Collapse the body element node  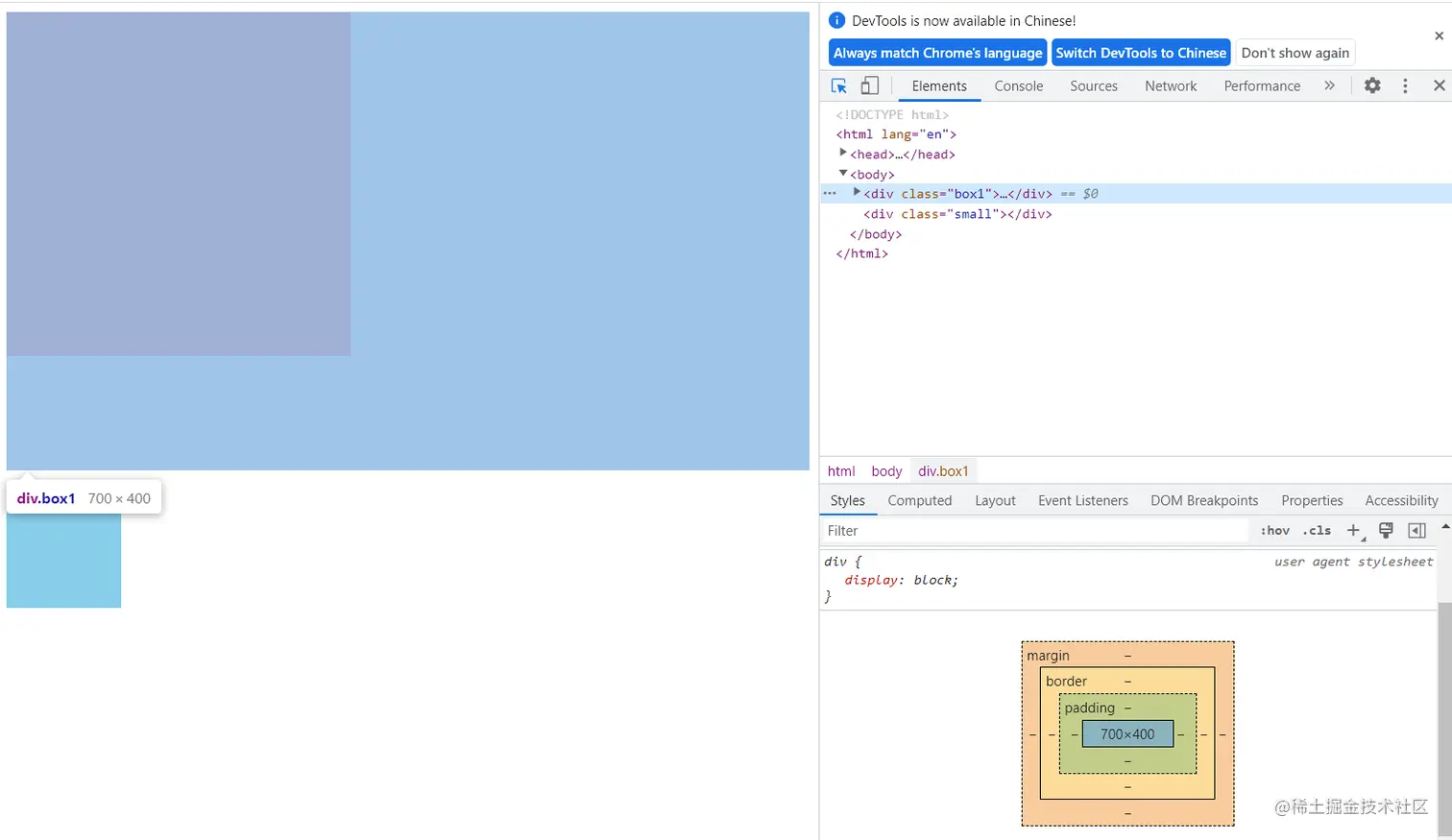(x=843, y=173)
